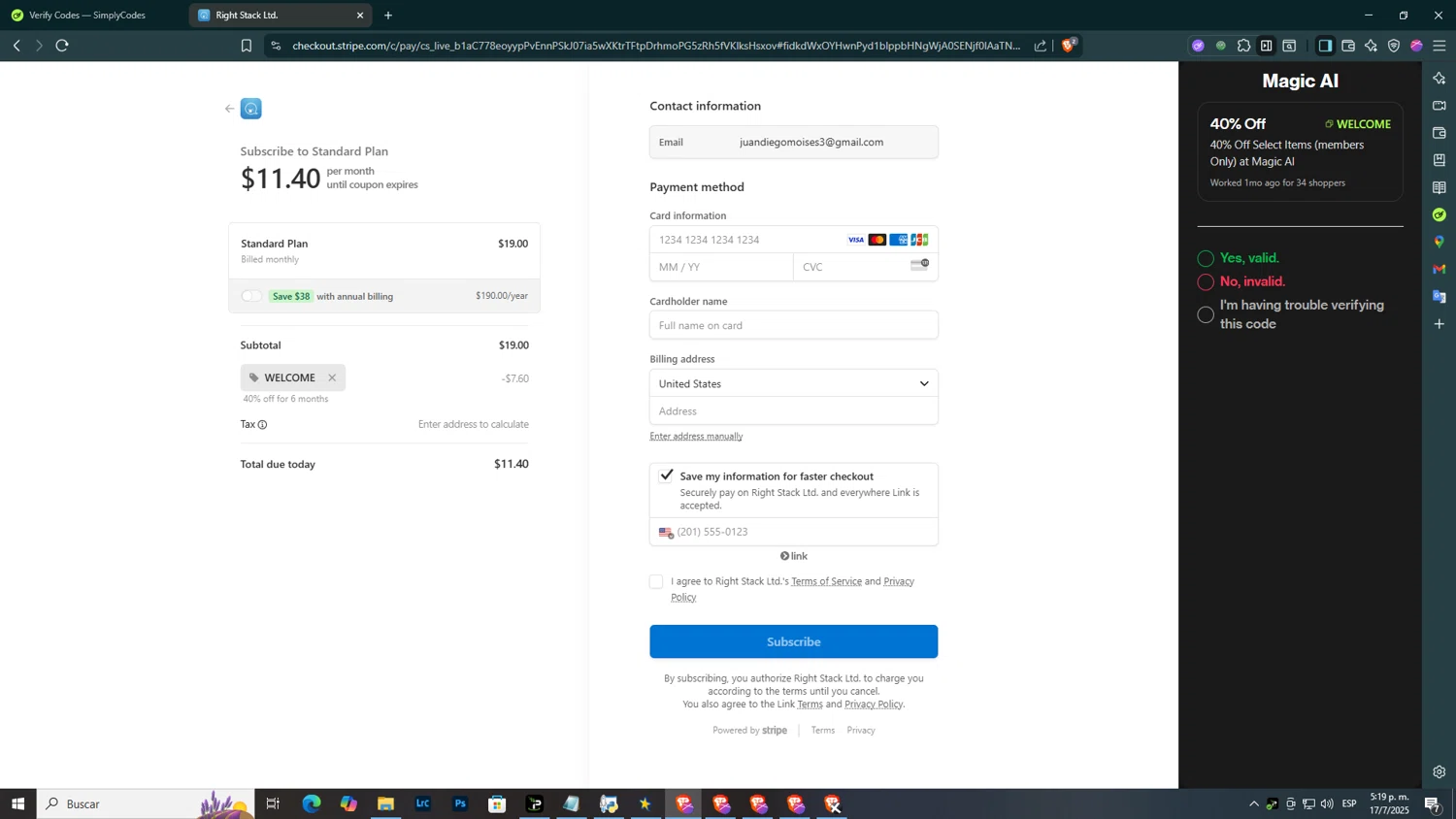Click the Email contact field
The height and width of the screenshot is (819, 1456).
tap(793, 142)
